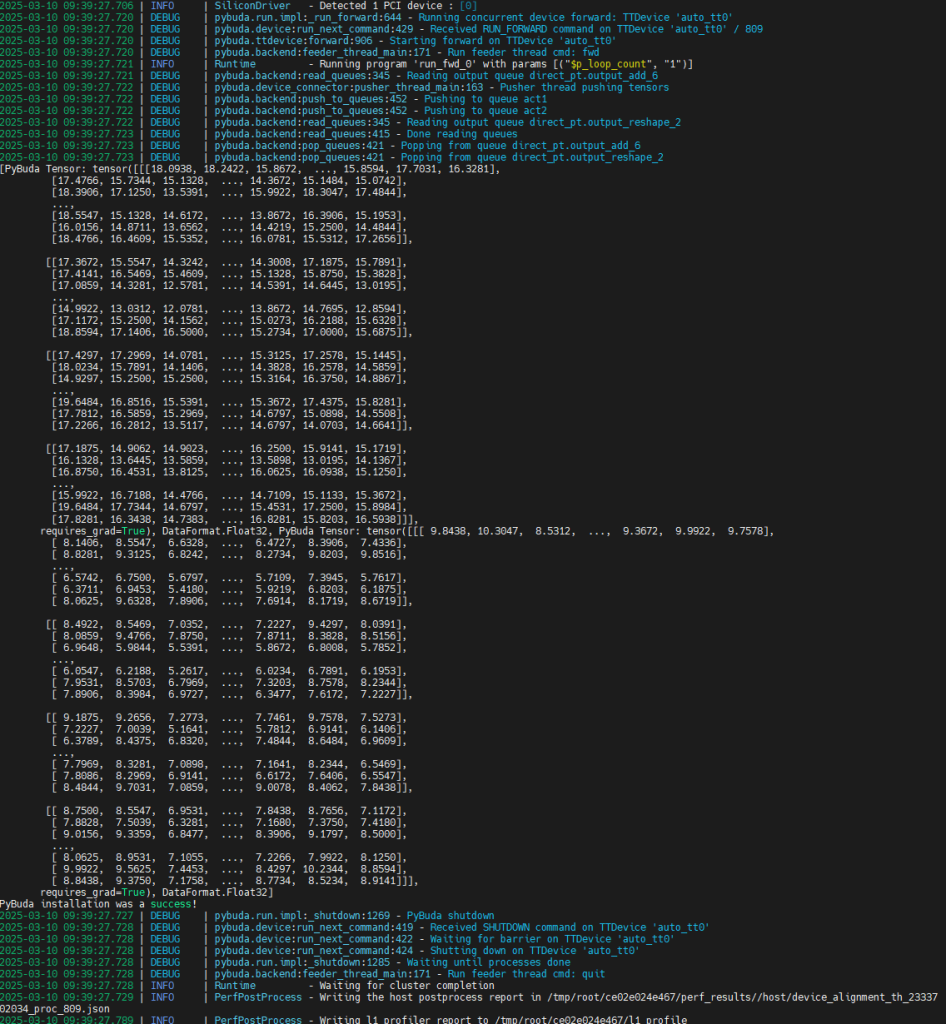Image resolution: width=946 pixels, height=1024 pixels.
Task: Click 'Popping from queue direct_pt.output_add_6' line
Action: click(x=521, y=145)
